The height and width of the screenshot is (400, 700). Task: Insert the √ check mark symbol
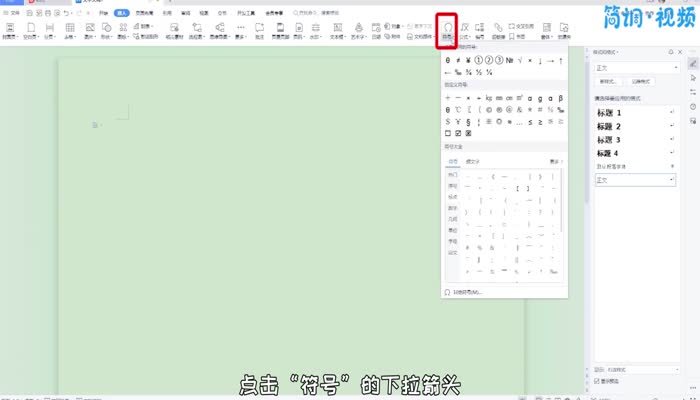(521, 60)
